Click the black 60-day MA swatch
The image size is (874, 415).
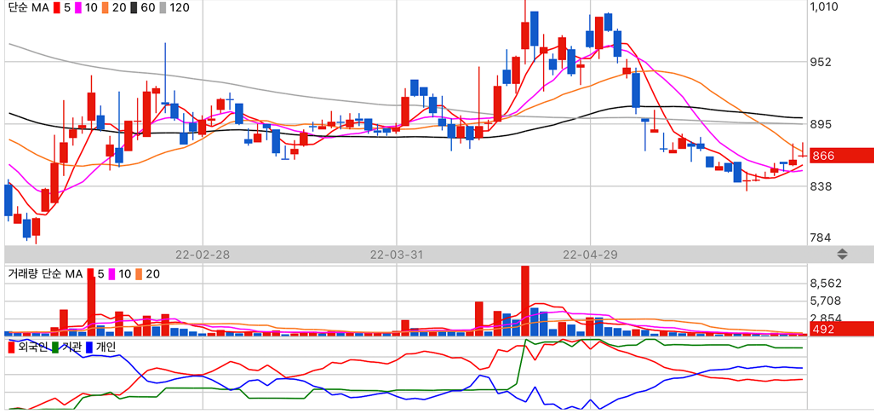click(135, 8)
